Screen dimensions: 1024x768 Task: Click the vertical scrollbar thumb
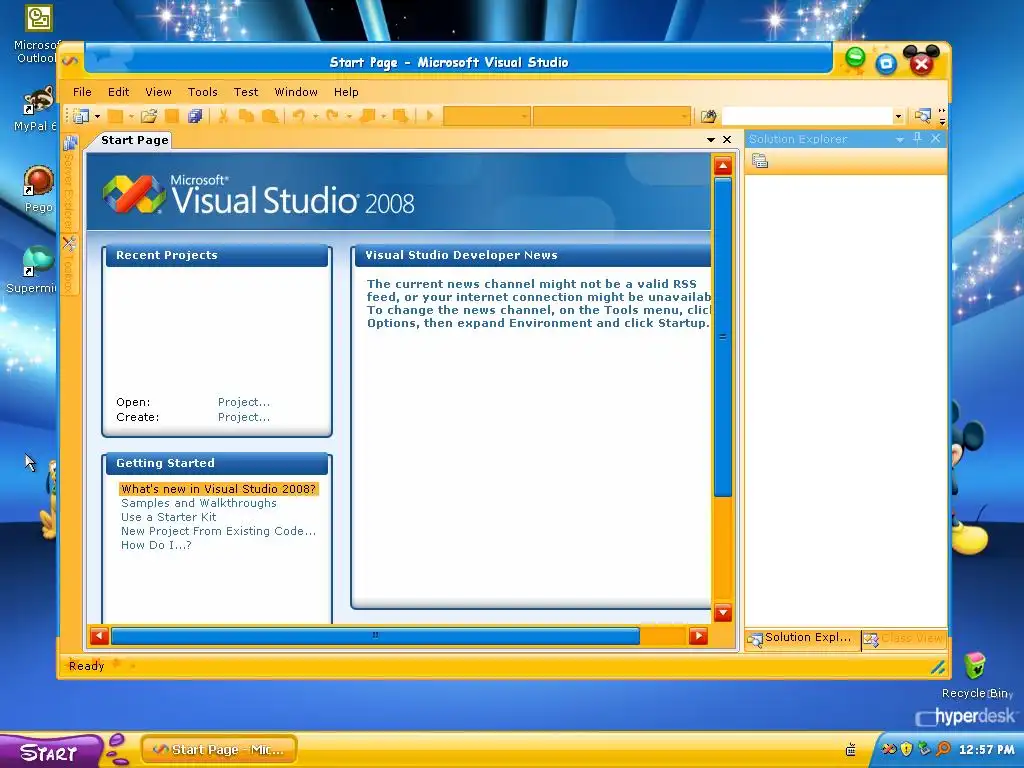(723, 337)
